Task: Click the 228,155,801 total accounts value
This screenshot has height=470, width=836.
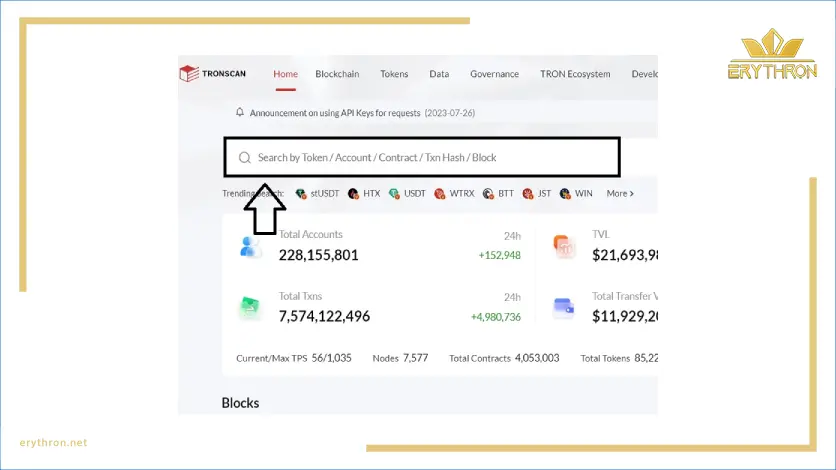Action: (x=318, y=255)
